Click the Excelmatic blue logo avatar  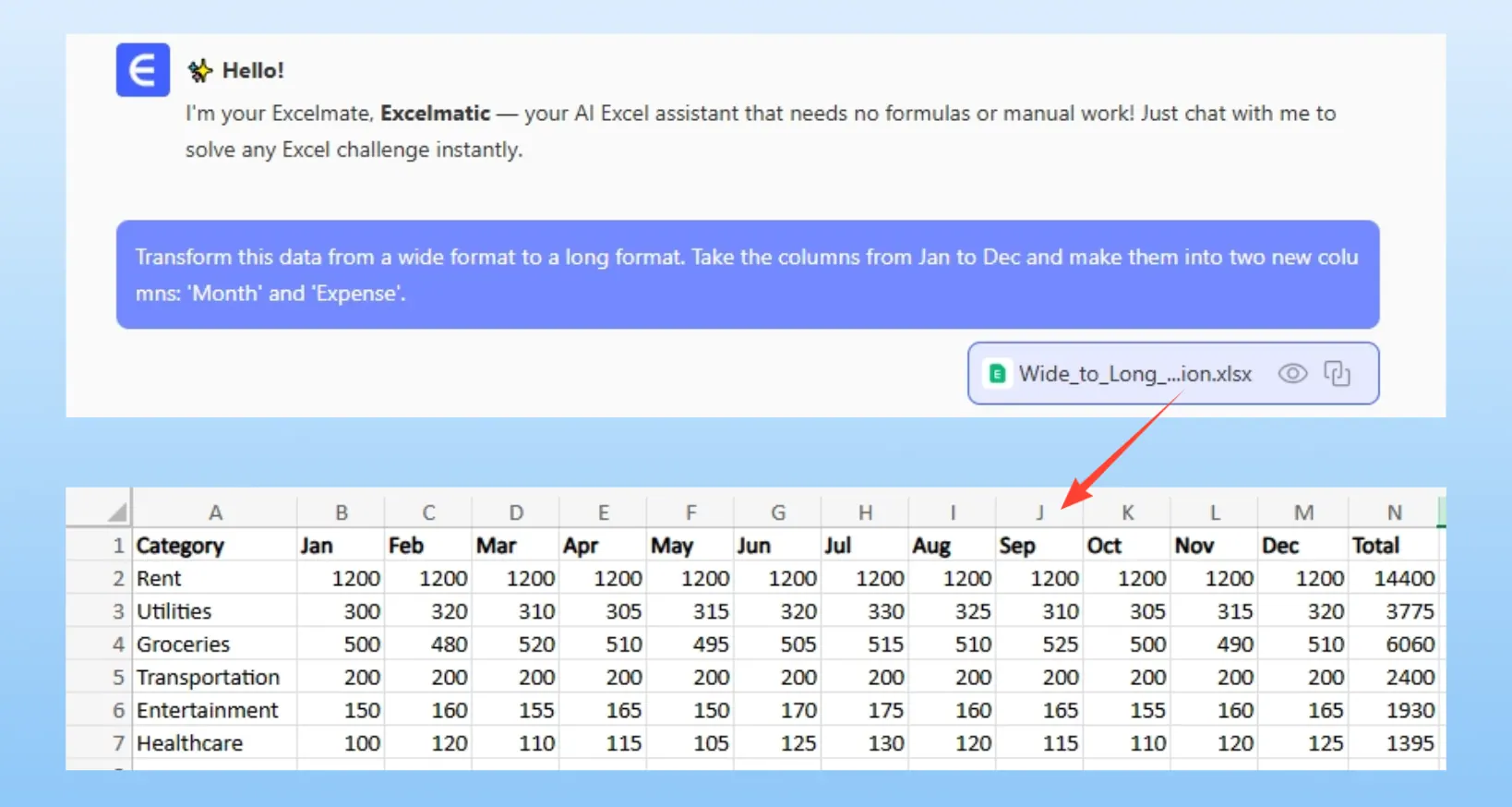pos(142,70)
